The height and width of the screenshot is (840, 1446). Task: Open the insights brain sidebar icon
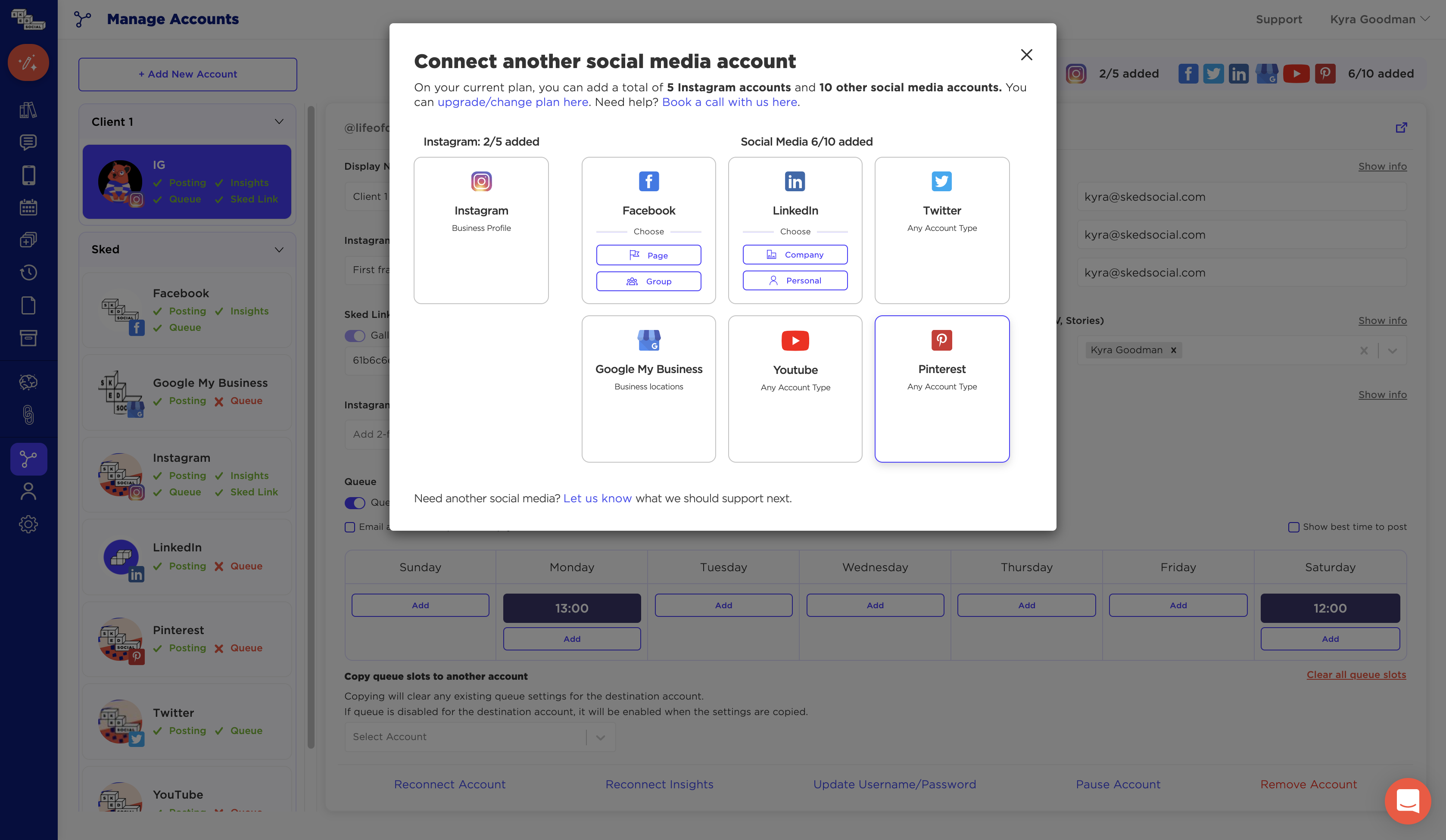[x=28, y=382]
